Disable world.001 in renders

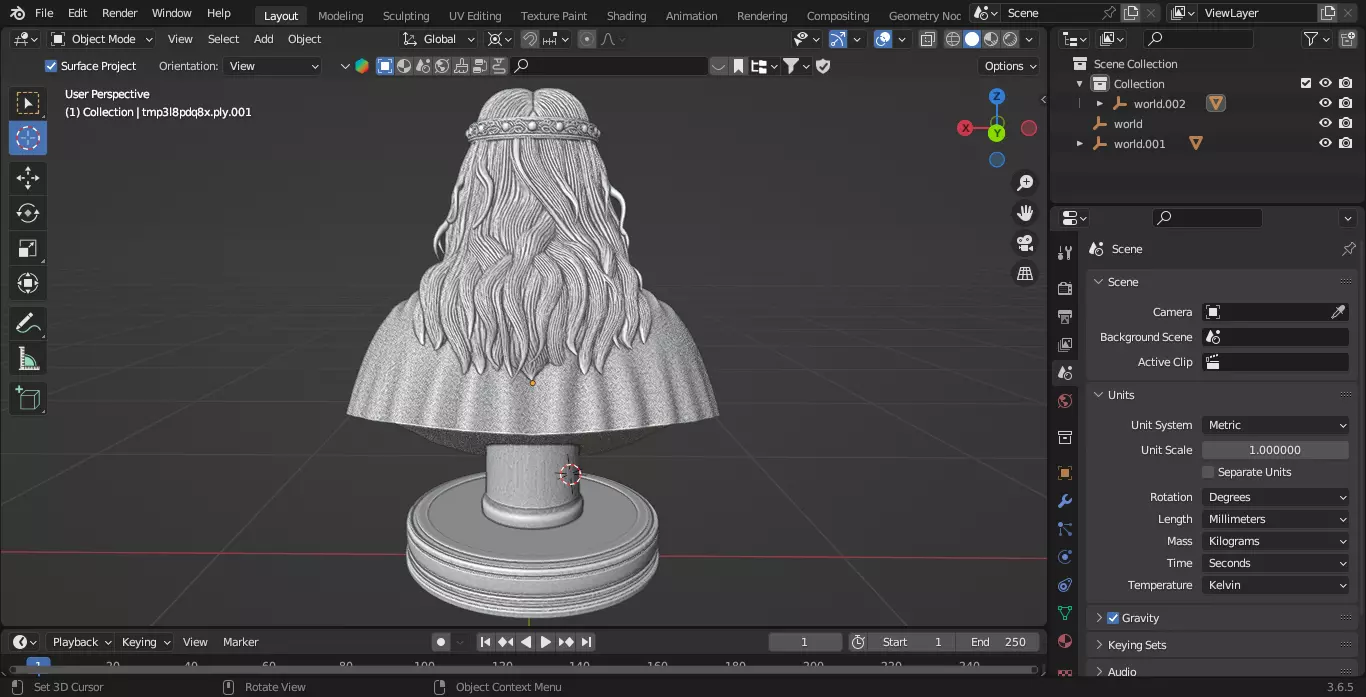tap(1346, 144)
